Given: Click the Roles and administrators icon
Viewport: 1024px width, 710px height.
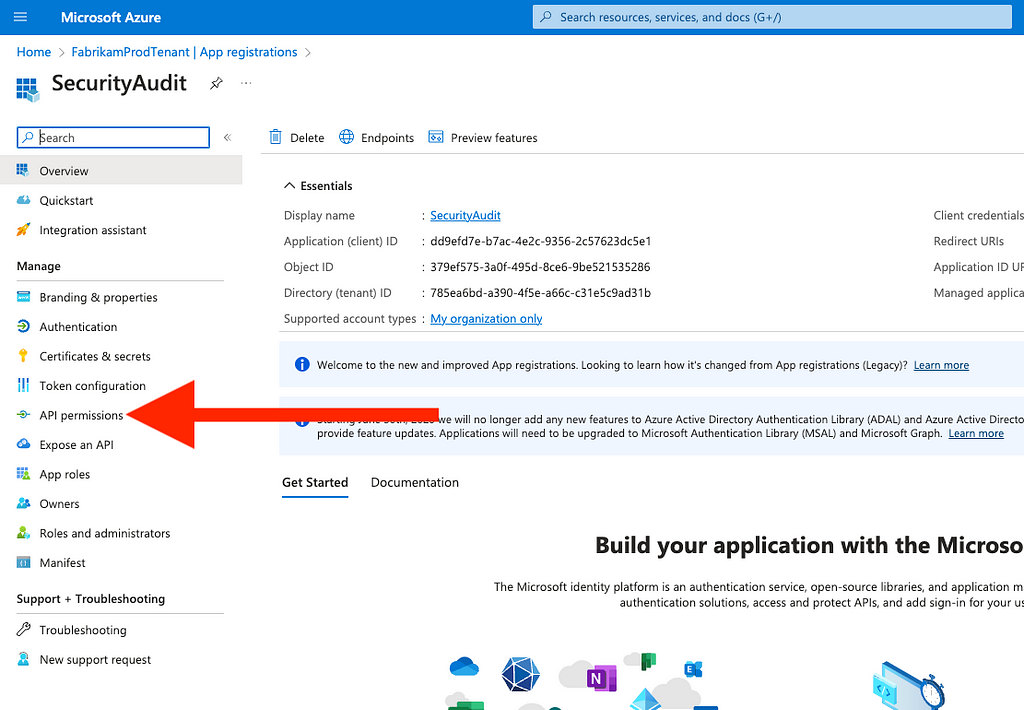Looking at the screenshot, I should [x=23, y=532].
